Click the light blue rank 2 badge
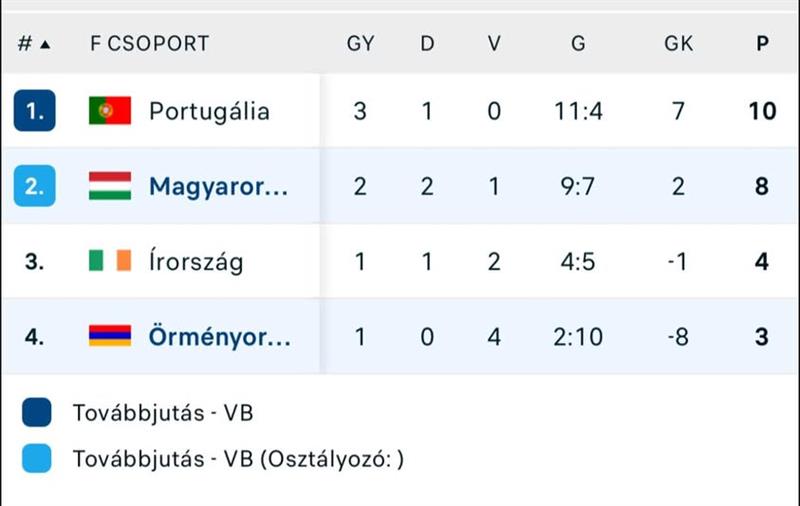The image size is (800, 506). (34, 186)
